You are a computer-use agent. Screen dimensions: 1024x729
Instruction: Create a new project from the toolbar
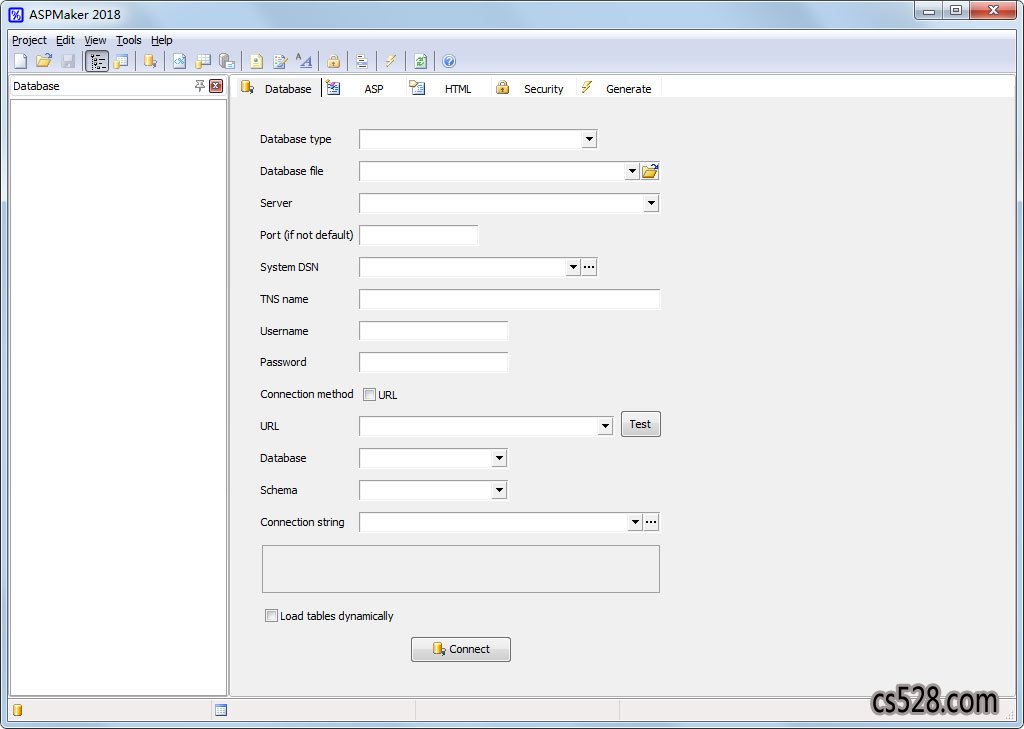point(21,61)
